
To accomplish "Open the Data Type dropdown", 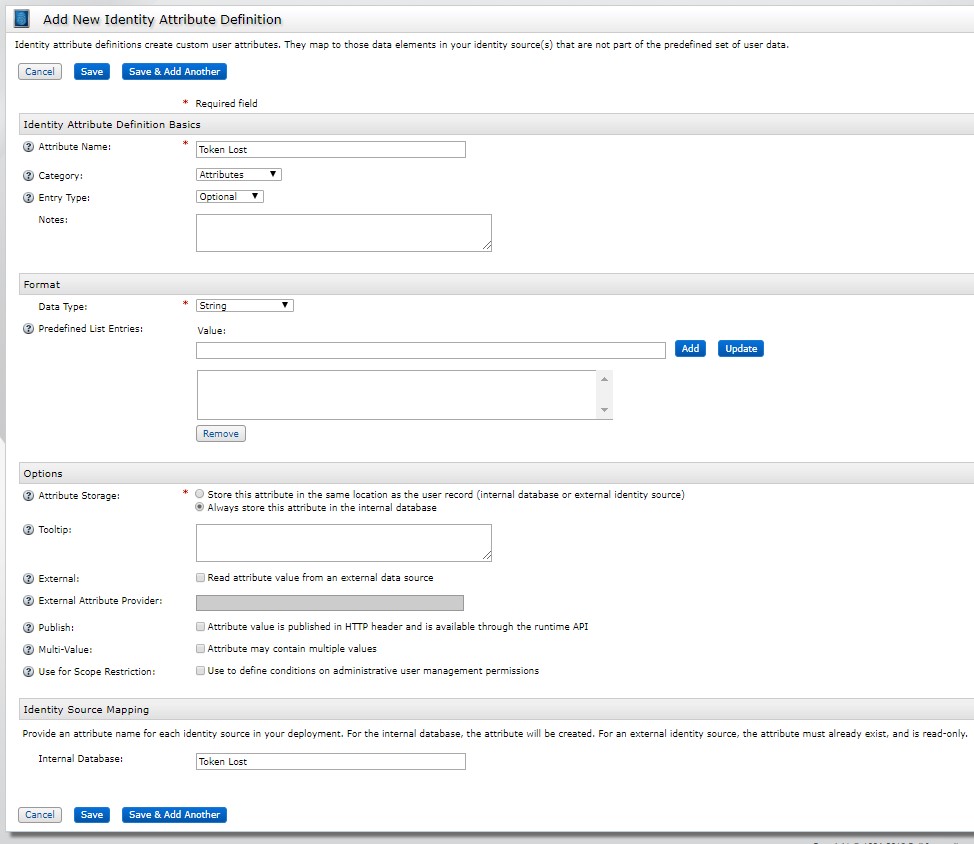I will 245,305.
